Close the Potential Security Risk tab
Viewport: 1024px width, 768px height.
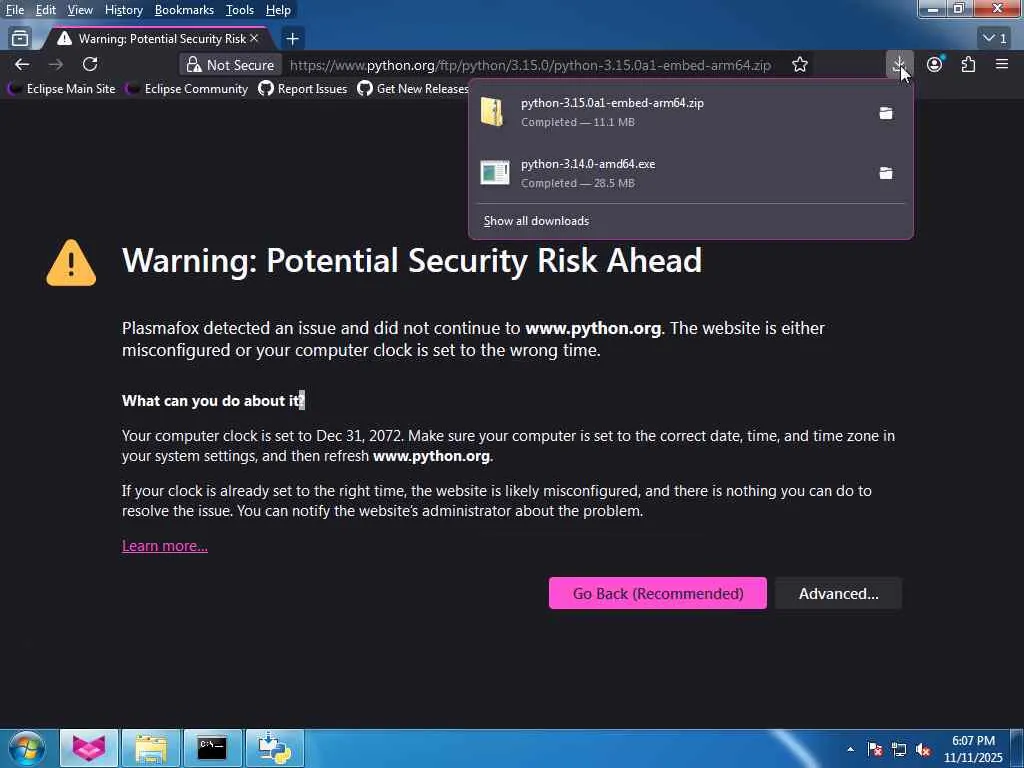click(x=254, y=39)
